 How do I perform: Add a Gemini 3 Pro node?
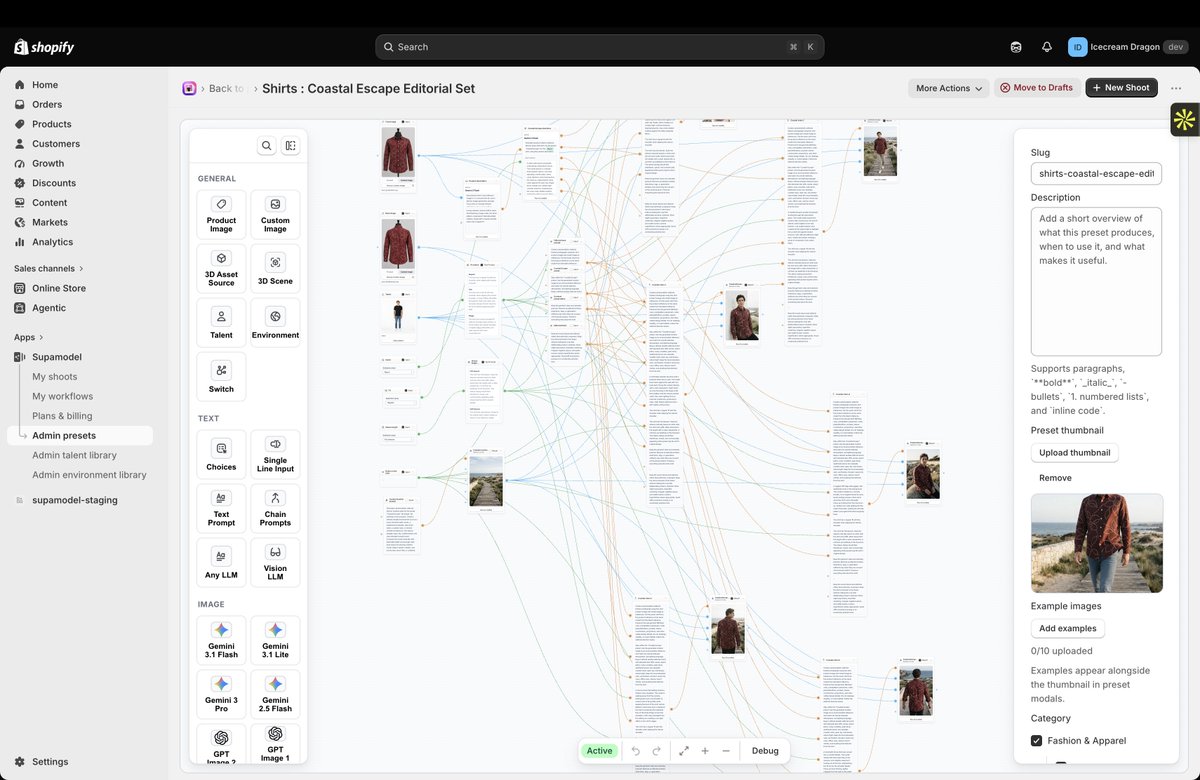[221, 694]
